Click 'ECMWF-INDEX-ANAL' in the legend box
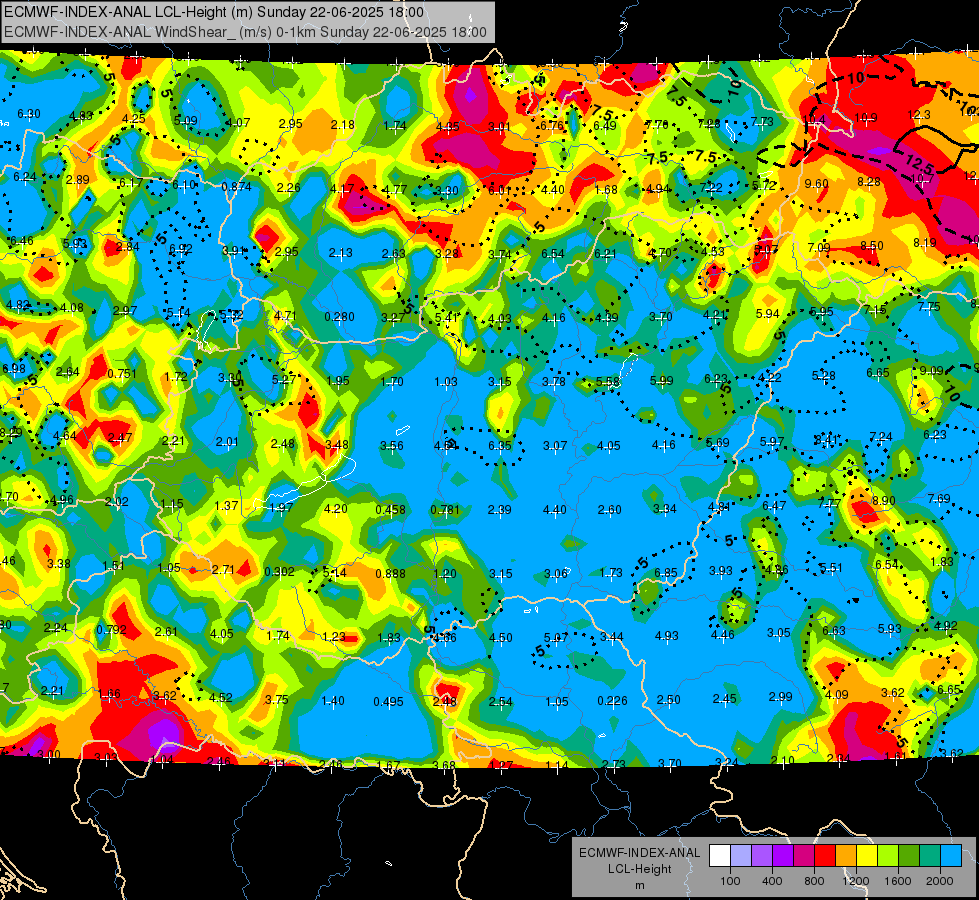Viewport: 979px width, 900px height. click(x=639, y=853)
